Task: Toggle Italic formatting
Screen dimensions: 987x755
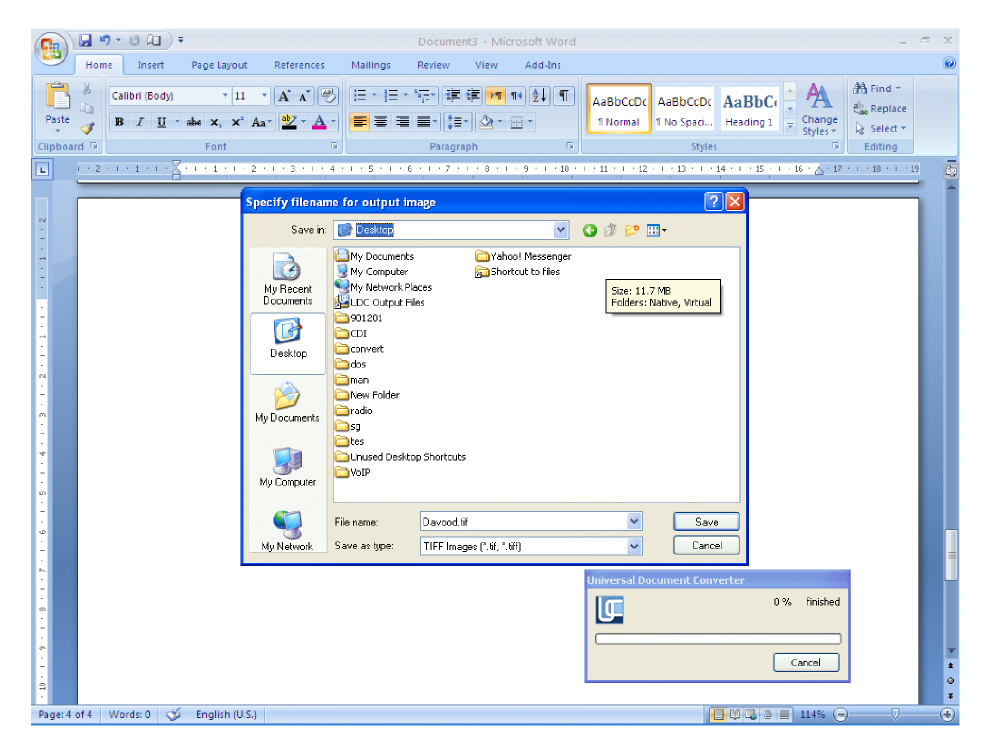Action: tap(140, 122)
